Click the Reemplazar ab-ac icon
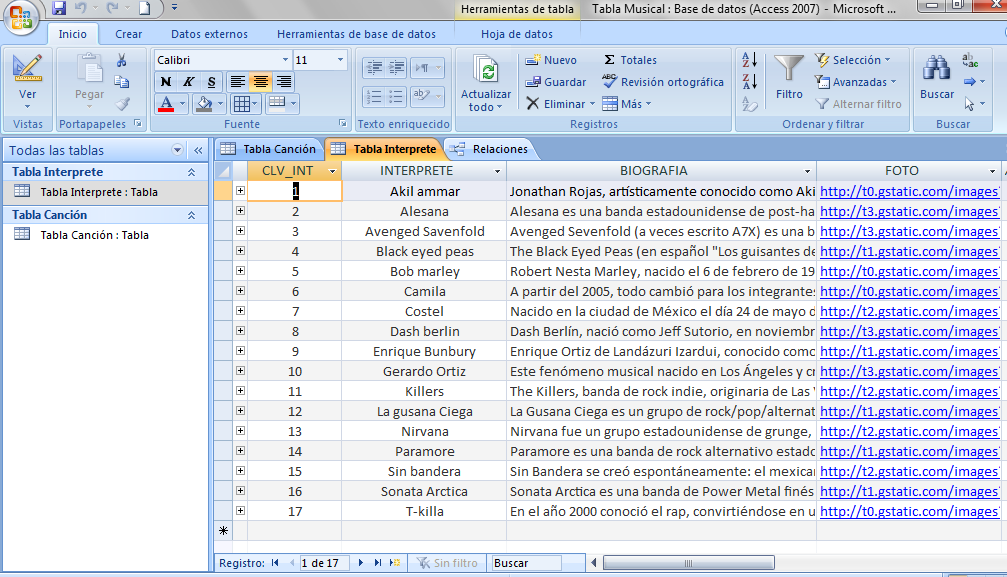 [x=970, y=60]
